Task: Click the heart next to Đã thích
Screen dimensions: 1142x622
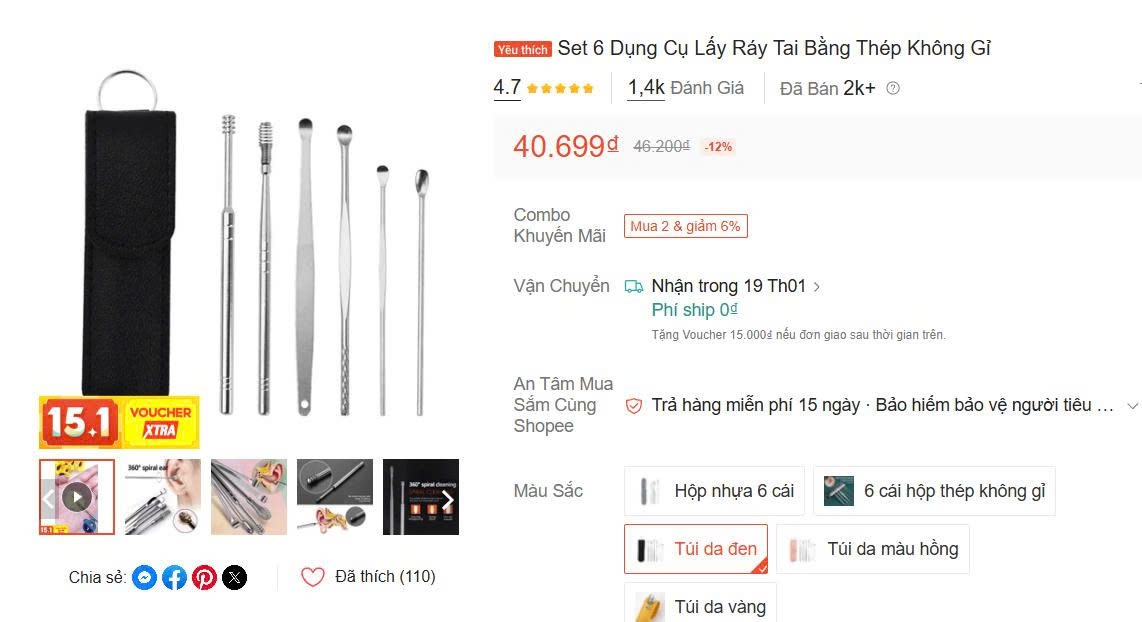Action: [x=311, y=576]
